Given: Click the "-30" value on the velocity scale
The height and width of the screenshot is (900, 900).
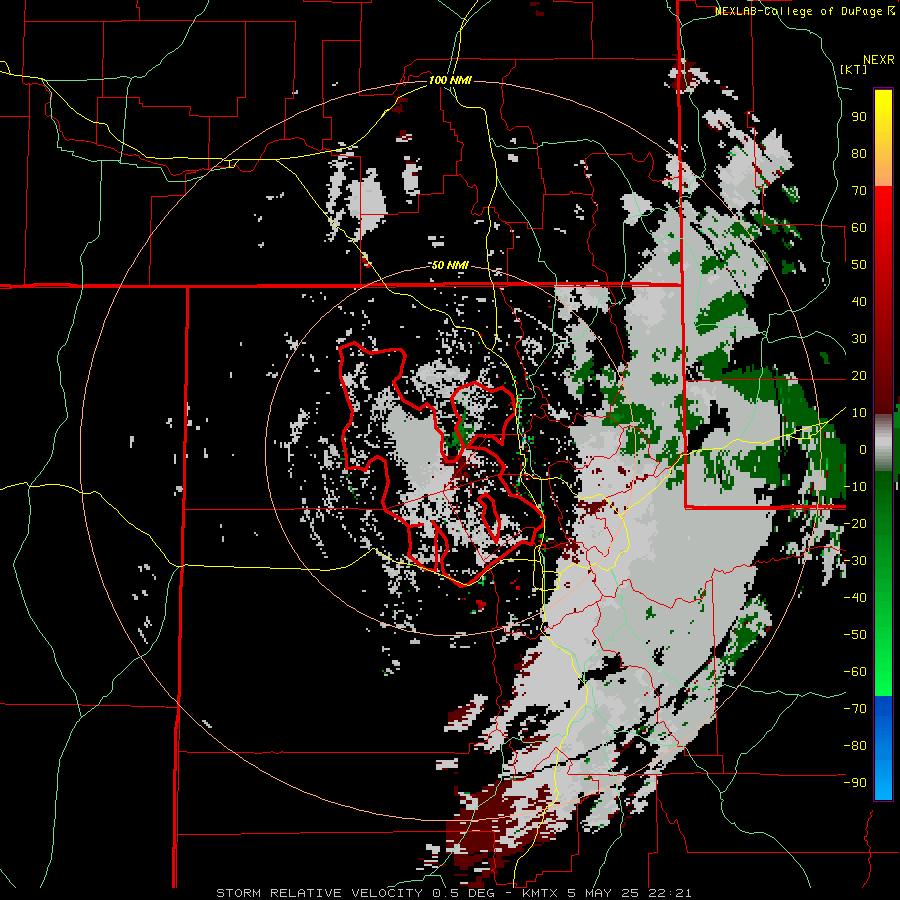Looking at the screenshot, I should (x=855, y=561).
